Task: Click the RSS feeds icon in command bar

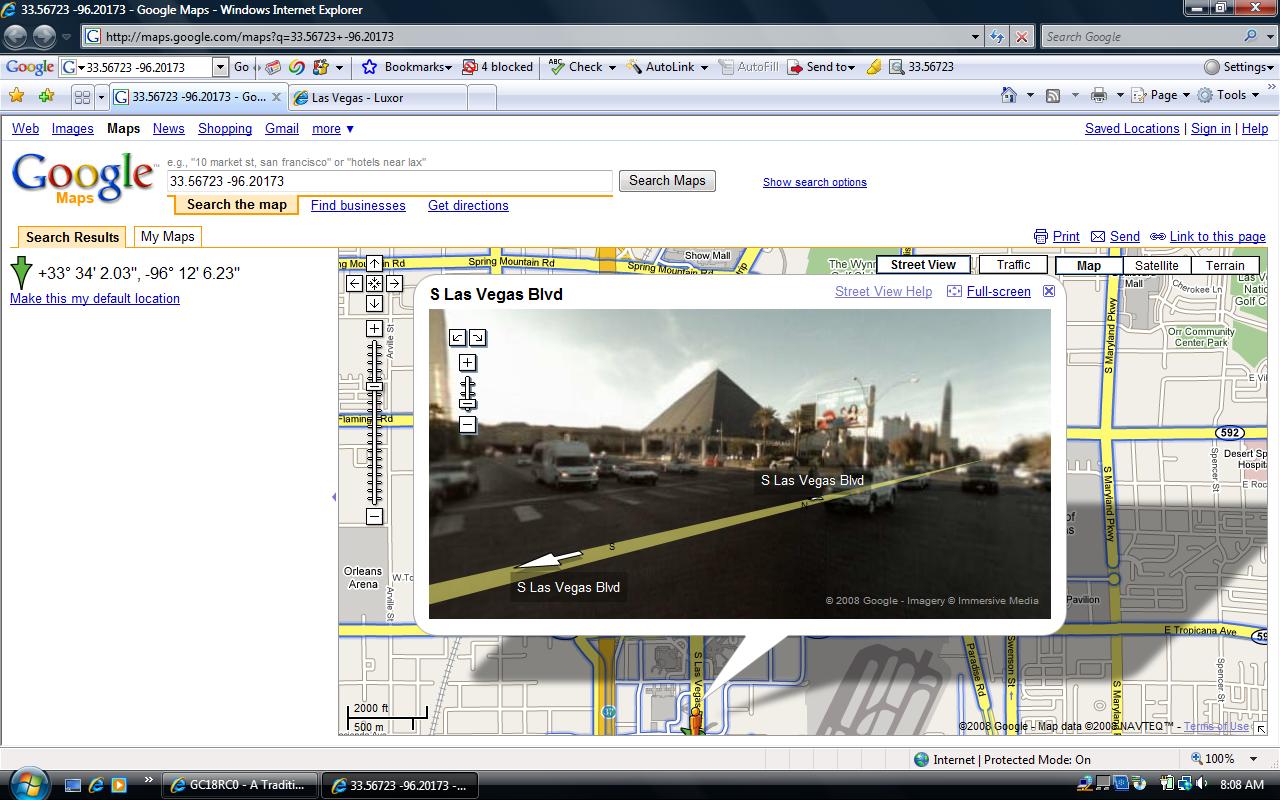Action: coord(1053,95)
